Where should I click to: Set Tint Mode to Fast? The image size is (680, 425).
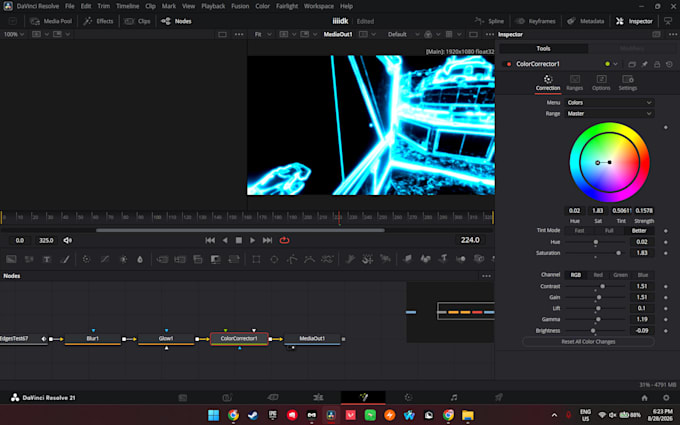pyautogui.click(x=579, y=231)
